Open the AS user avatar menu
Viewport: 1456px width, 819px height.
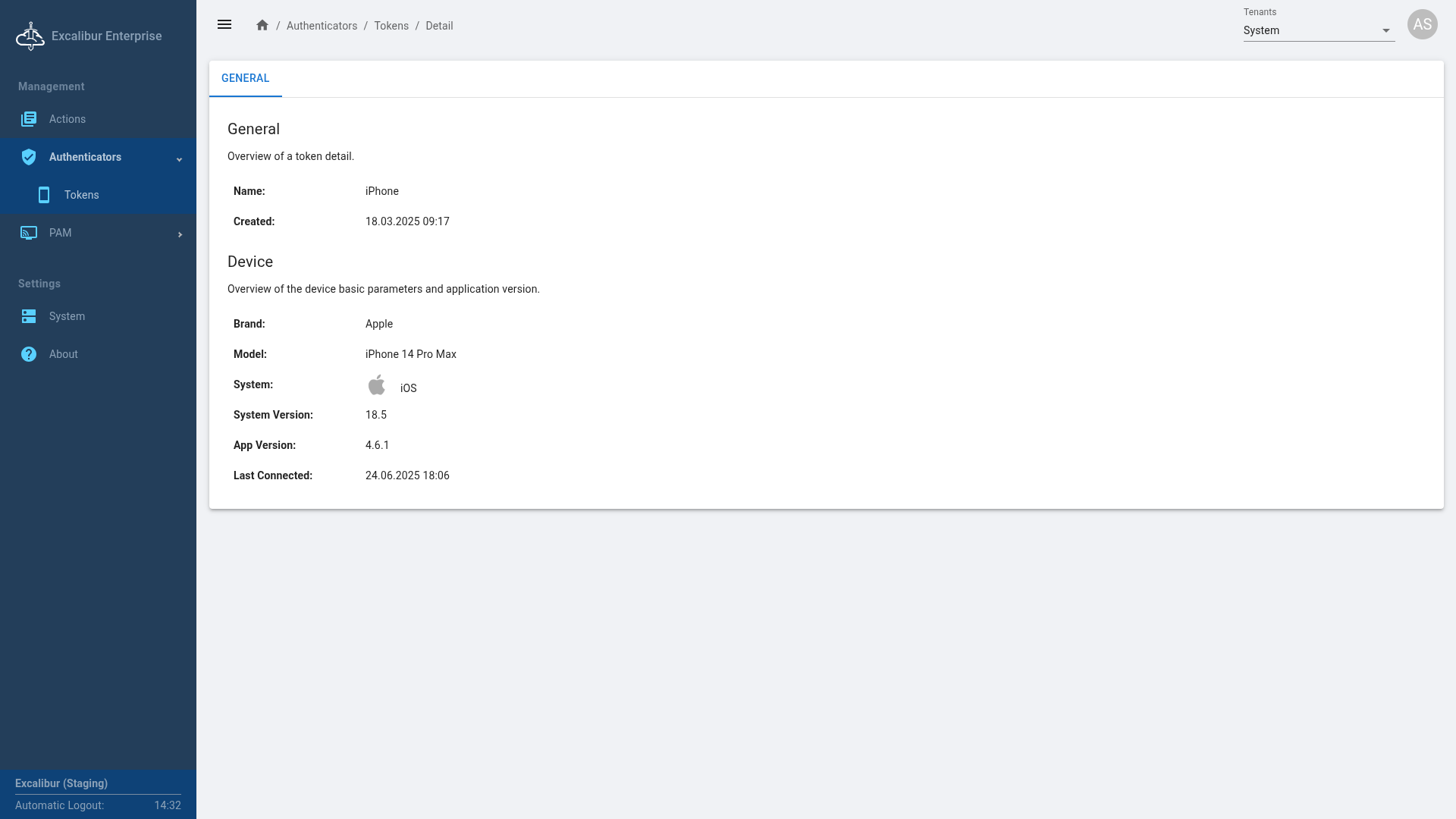click(1422, 24)
